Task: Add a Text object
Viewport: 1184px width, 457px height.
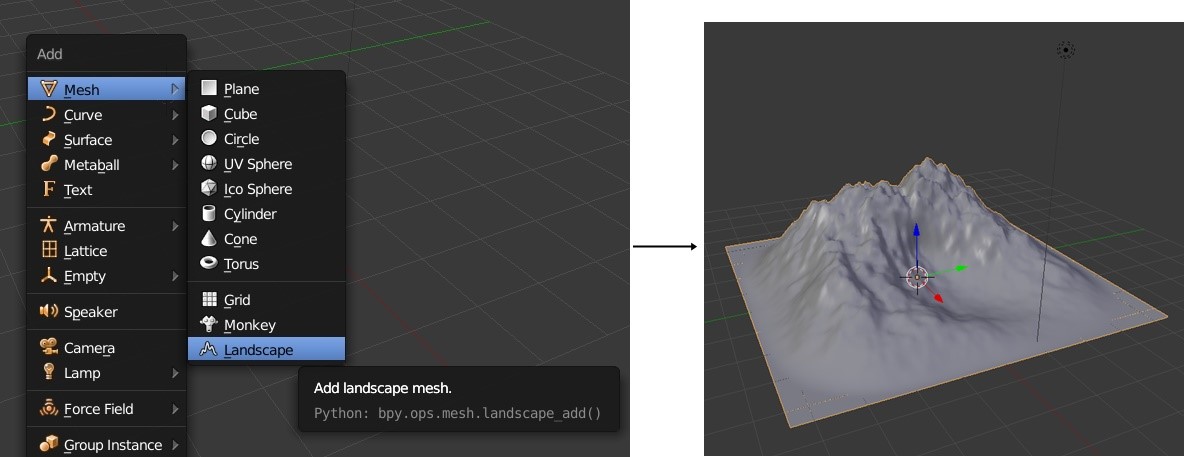Action: pyautogui.click(x=106, y=190)
